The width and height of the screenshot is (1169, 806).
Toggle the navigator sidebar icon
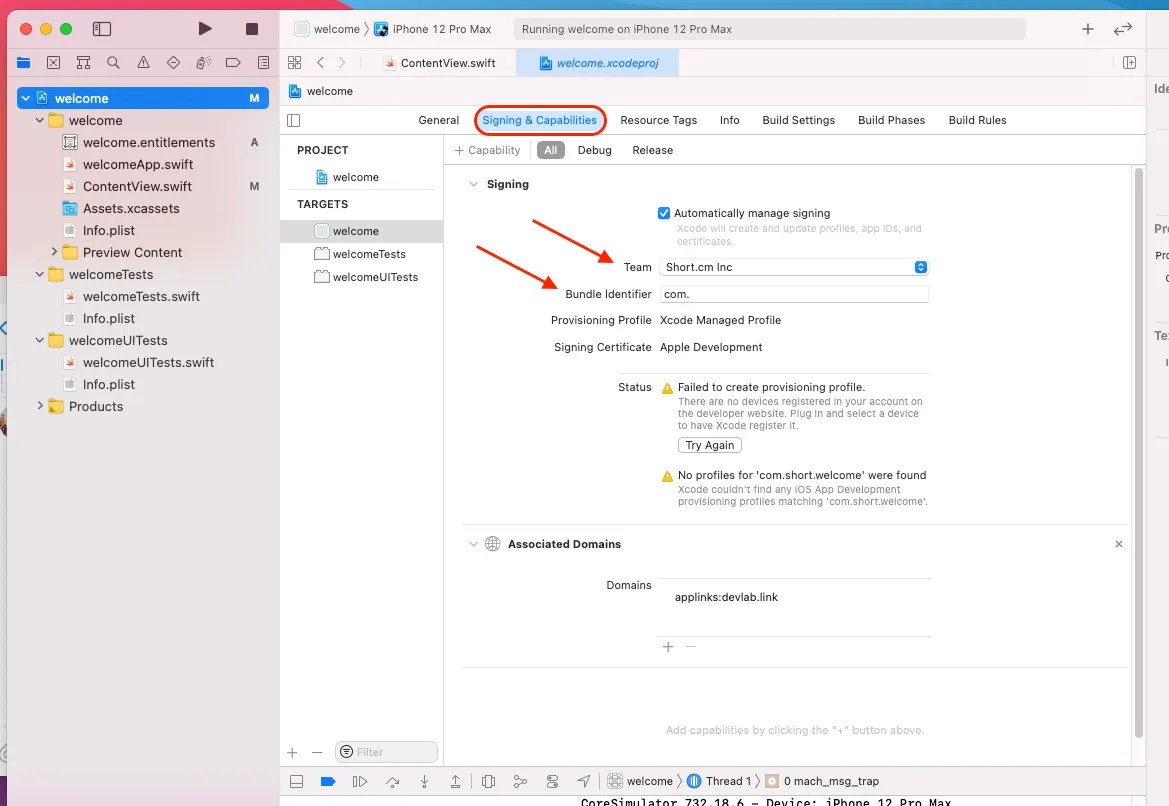[101, 29]
